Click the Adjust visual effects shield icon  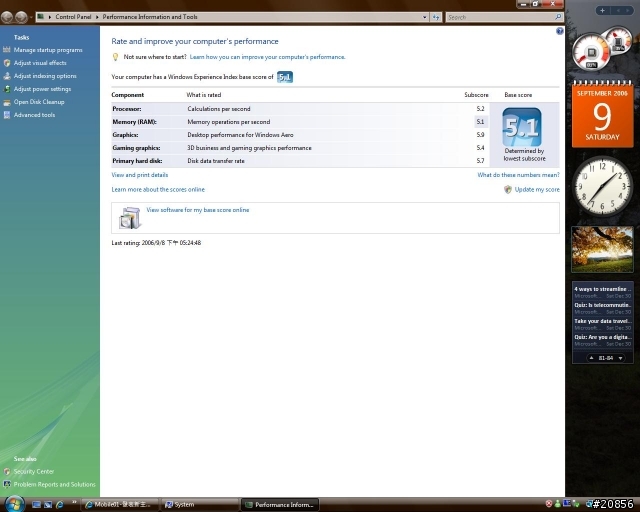pyautogui.click(x=7, y=63)
